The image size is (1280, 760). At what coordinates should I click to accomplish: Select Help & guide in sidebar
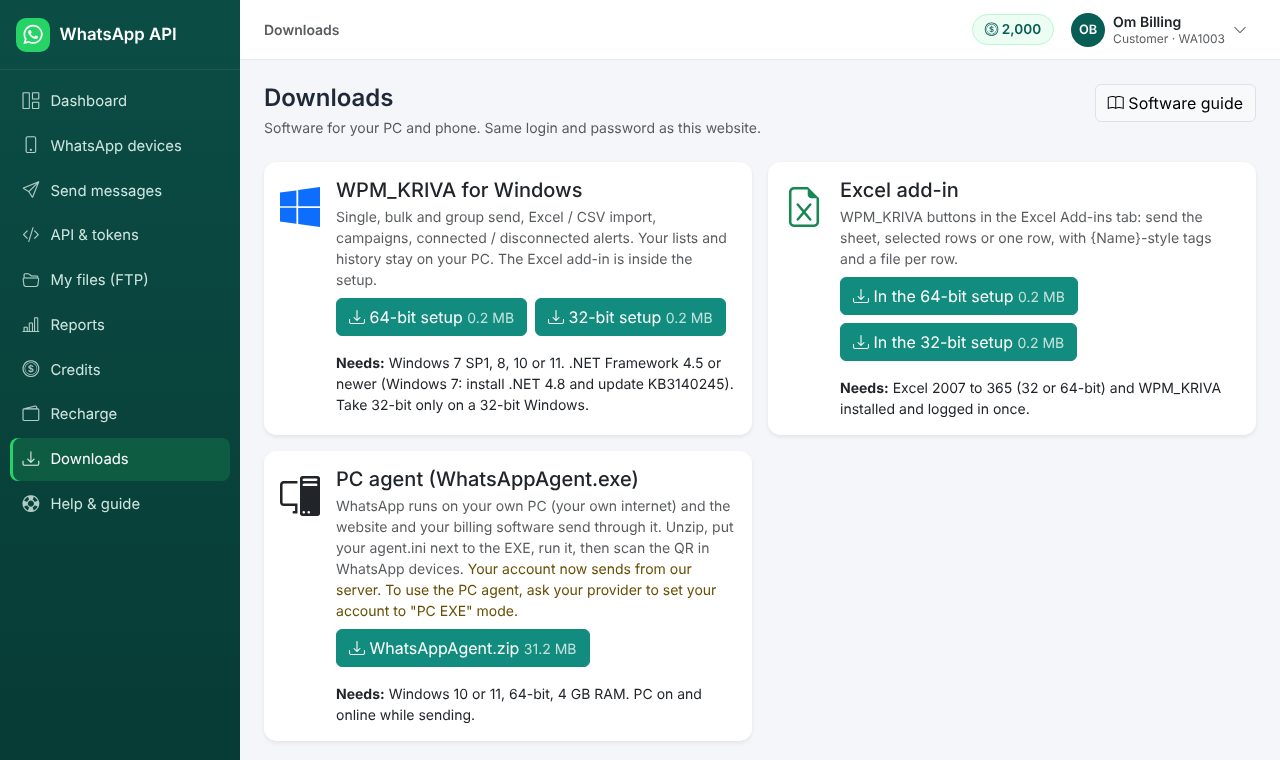pyautogui.click(x=120, y=504)
